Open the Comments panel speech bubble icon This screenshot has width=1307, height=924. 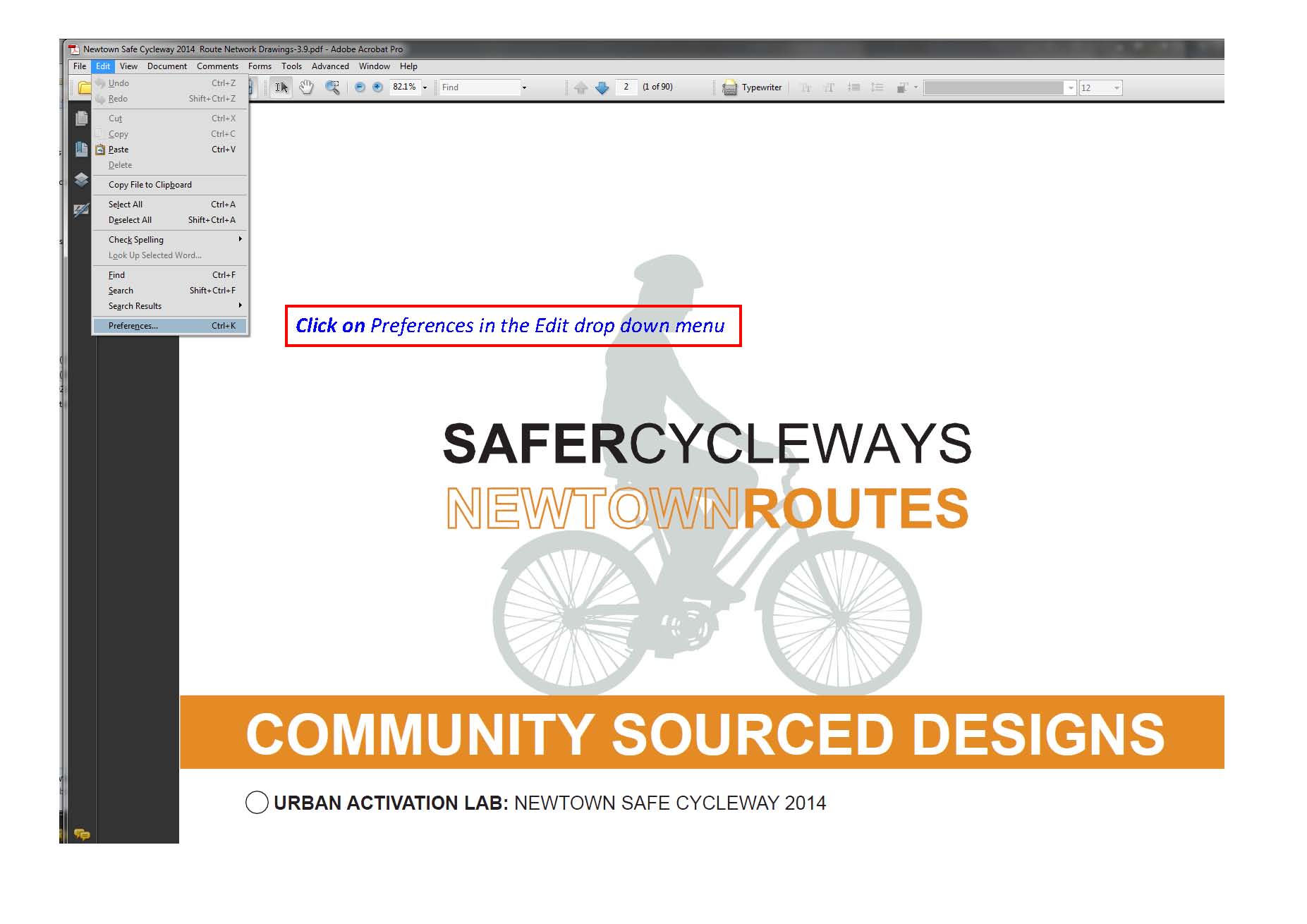coord(82,834)
